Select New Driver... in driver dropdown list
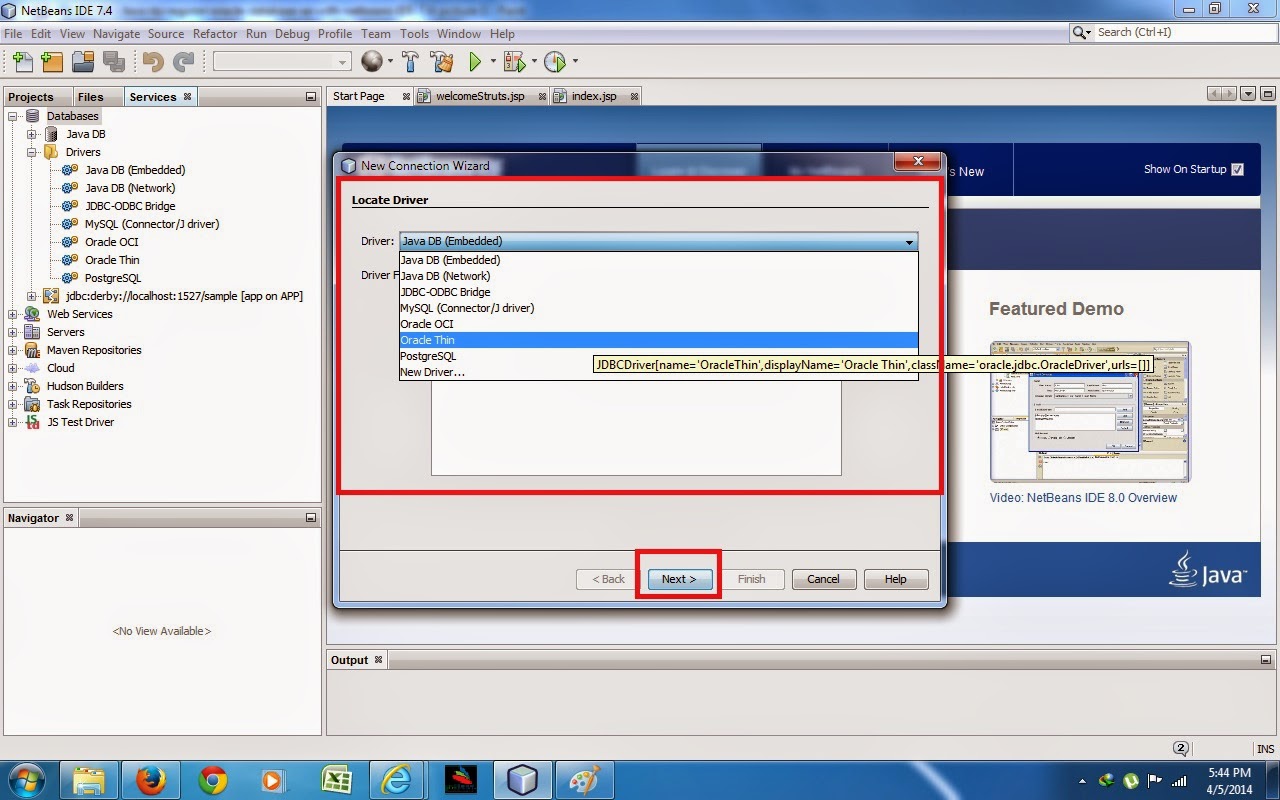The image size is (1280, 800). point(658,372)
